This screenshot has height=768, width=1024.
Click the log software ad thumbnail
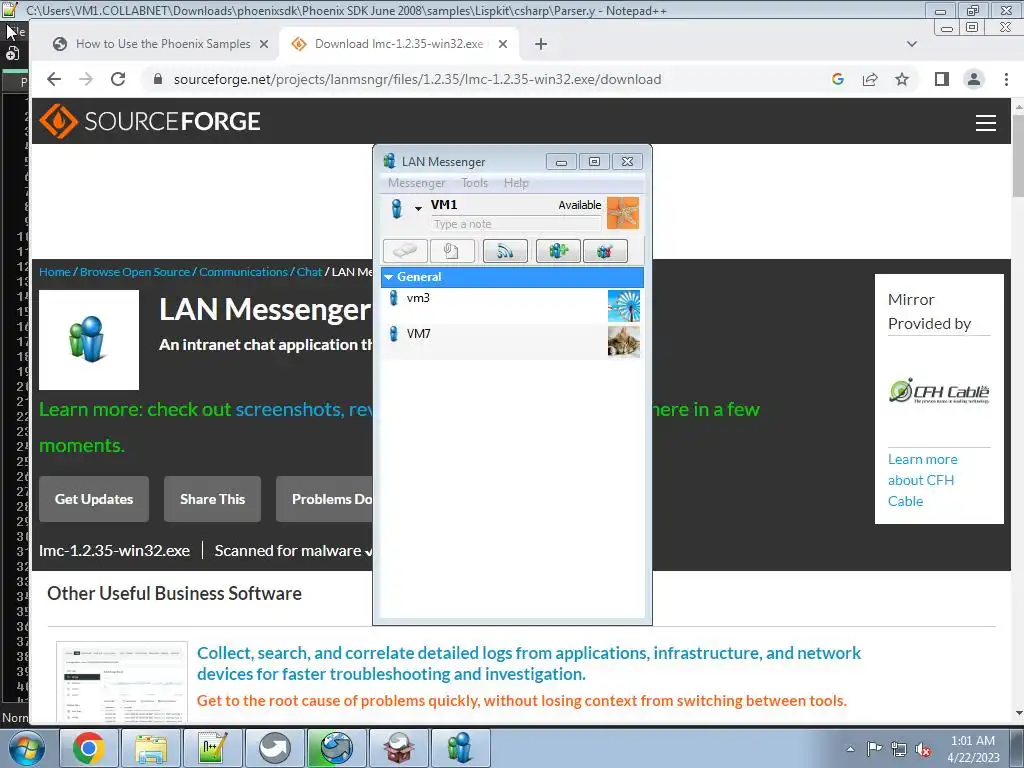tap(122, 681)
